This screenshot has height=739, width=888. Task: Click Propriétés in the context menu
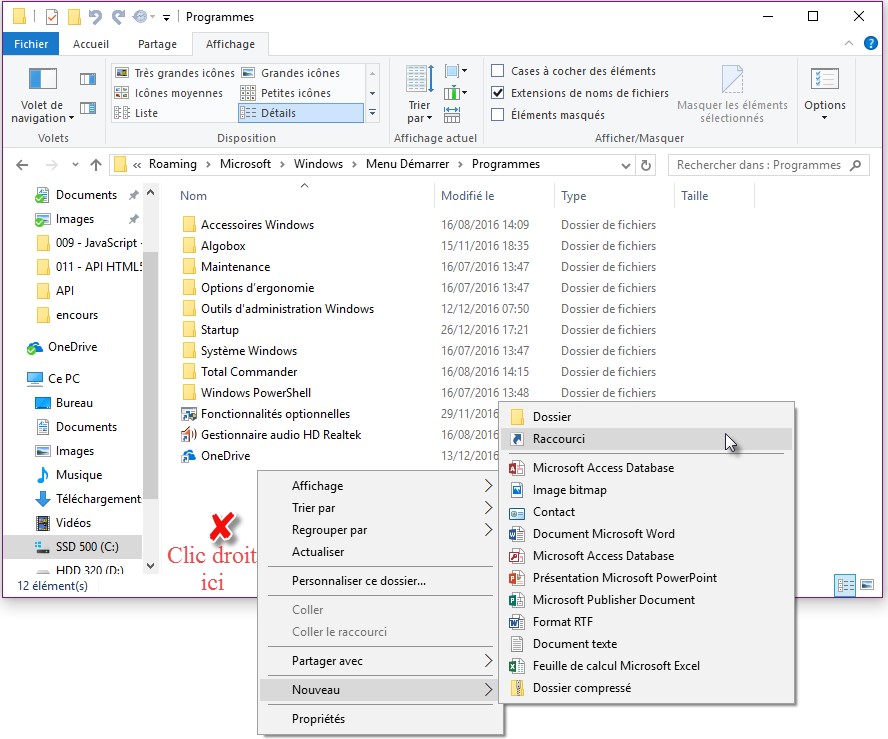(318, 719)
